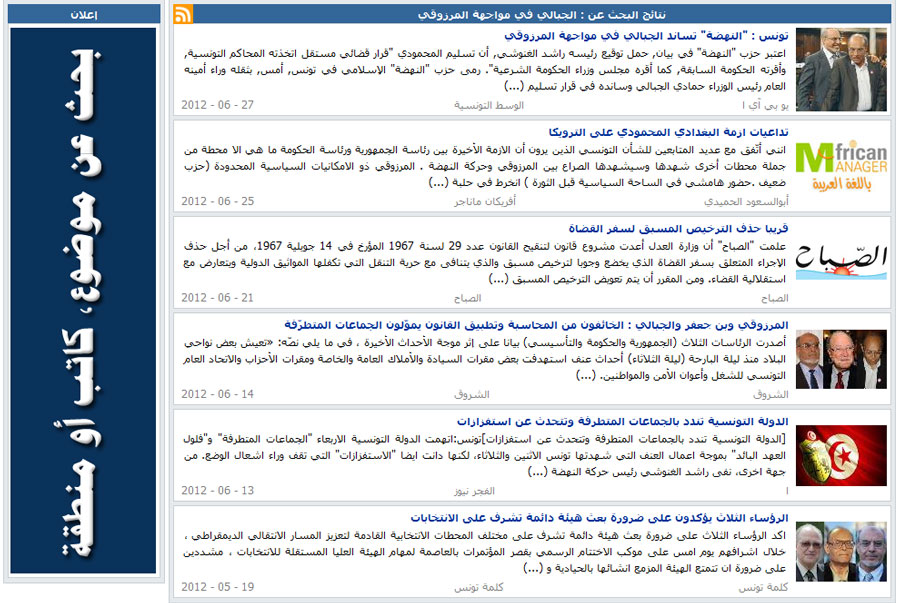
Task: Click source name 'الوسط التونسية'
Action: [x=489, y=106]
